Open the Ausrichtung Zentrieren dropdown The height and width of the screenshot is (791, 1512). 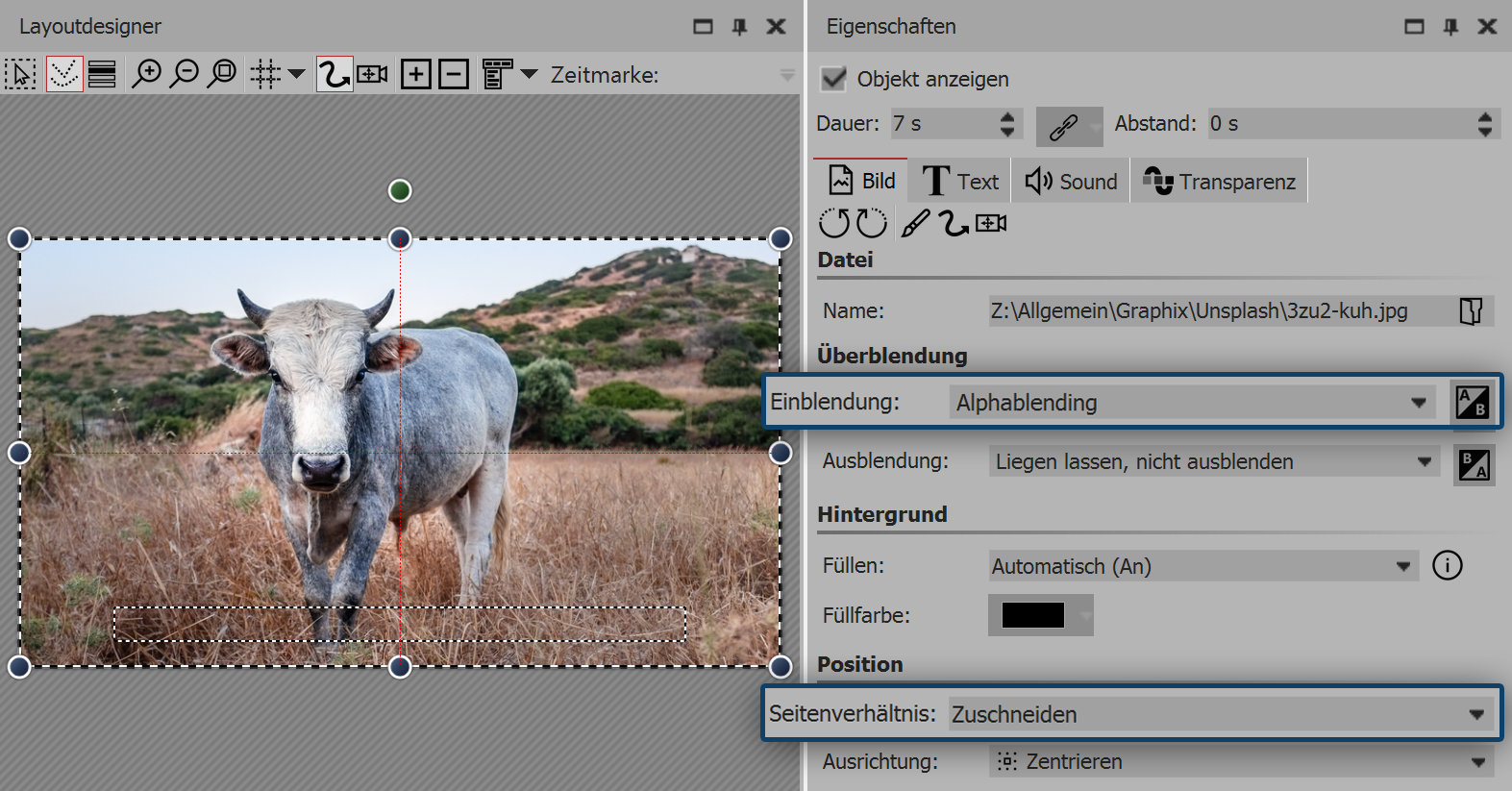point(1239,761)
